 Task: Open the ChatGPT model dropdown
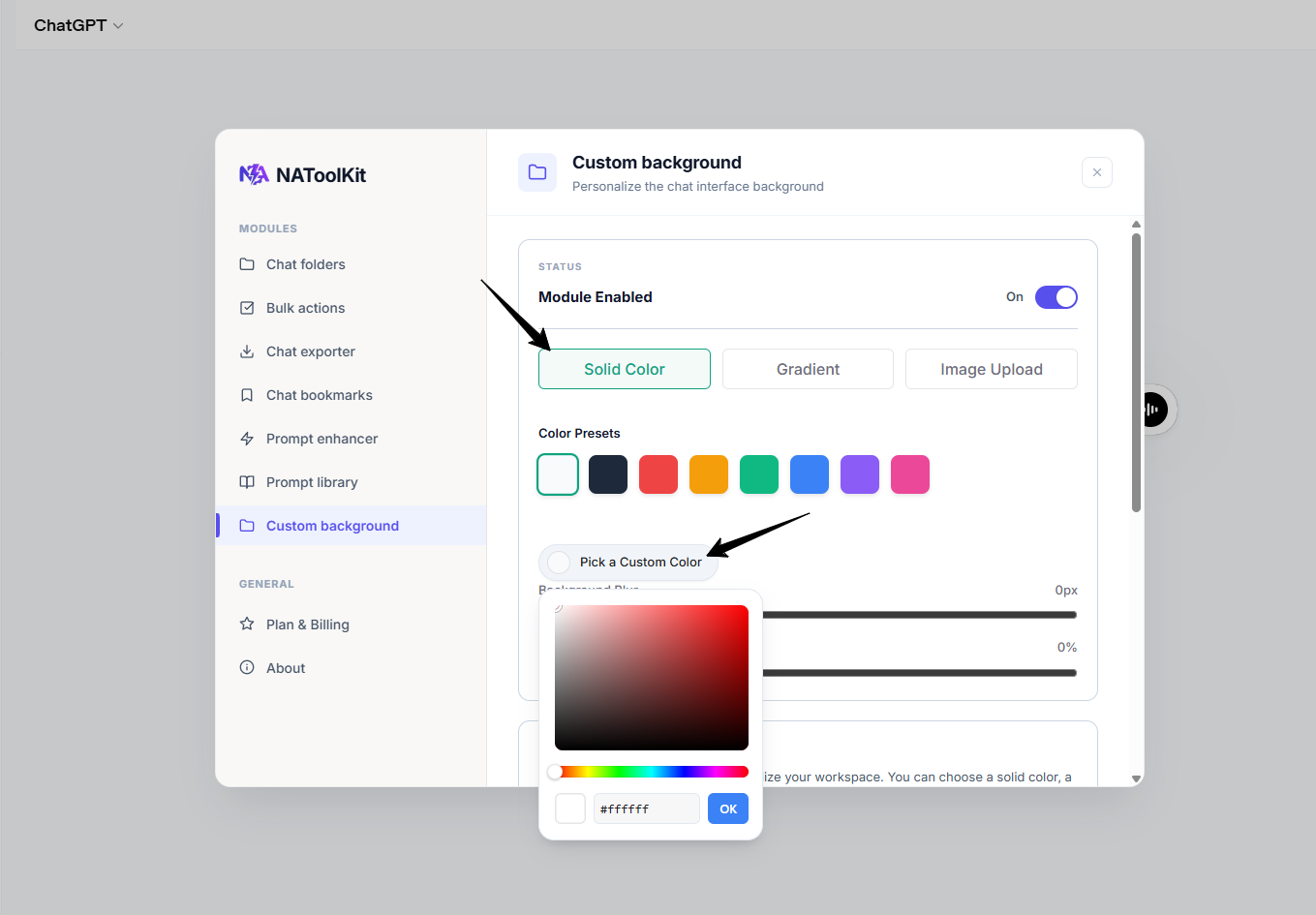coord(78,25)
